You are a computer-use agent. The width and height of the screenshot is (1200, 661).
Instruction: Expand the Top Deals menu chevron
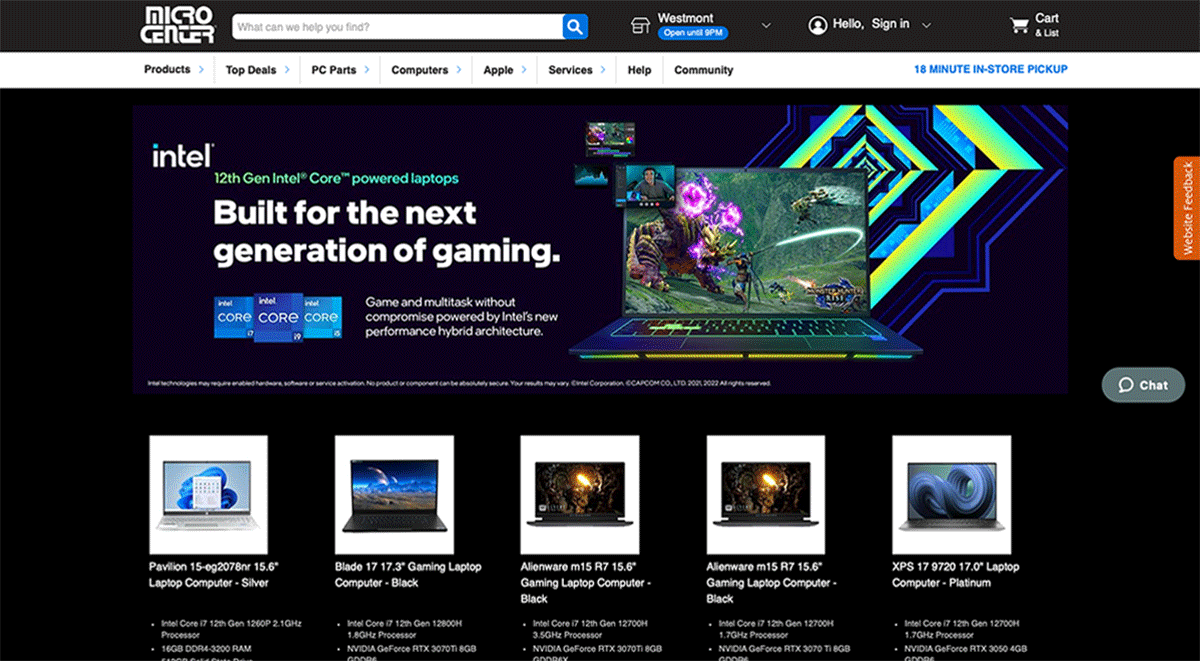[287, 70]
